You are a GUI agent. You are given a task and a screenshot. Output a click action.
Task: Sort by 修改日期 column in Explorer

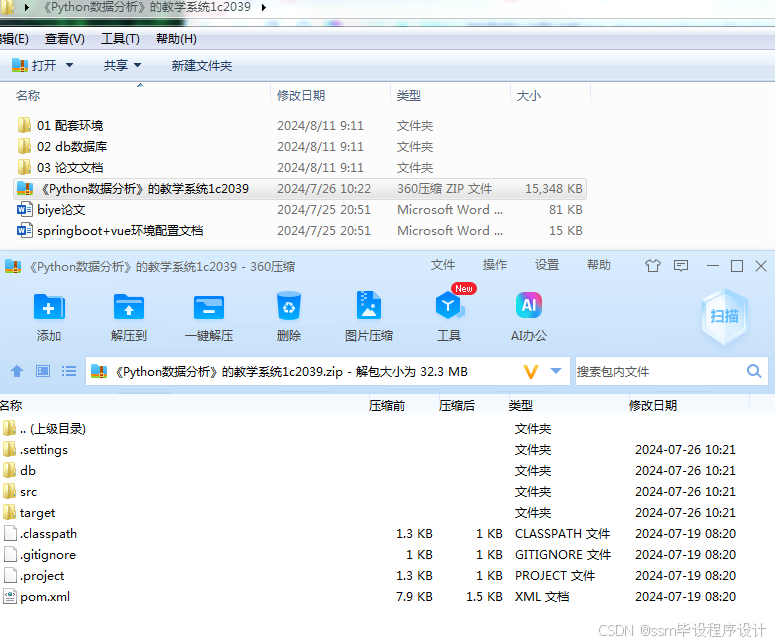tap(301, 95)
